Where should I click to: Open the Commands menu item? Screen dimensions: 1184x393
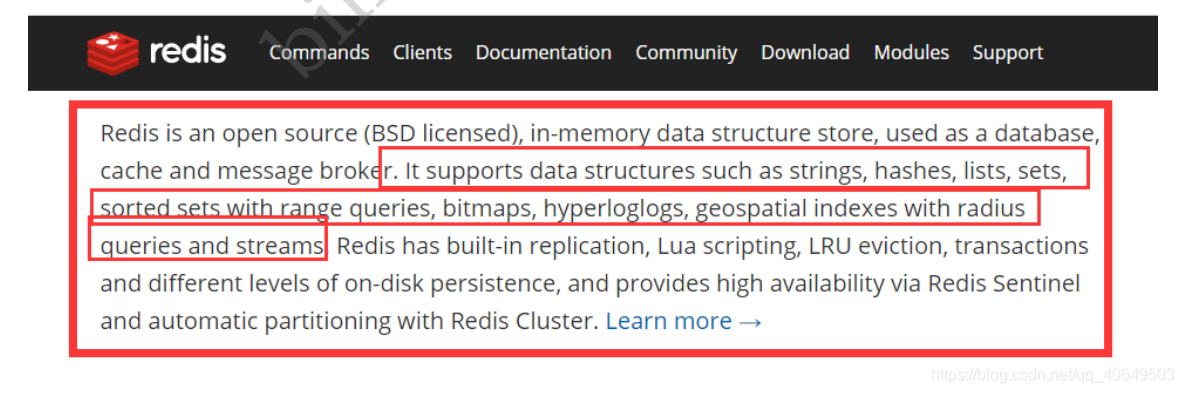click(x=319, y=52)
